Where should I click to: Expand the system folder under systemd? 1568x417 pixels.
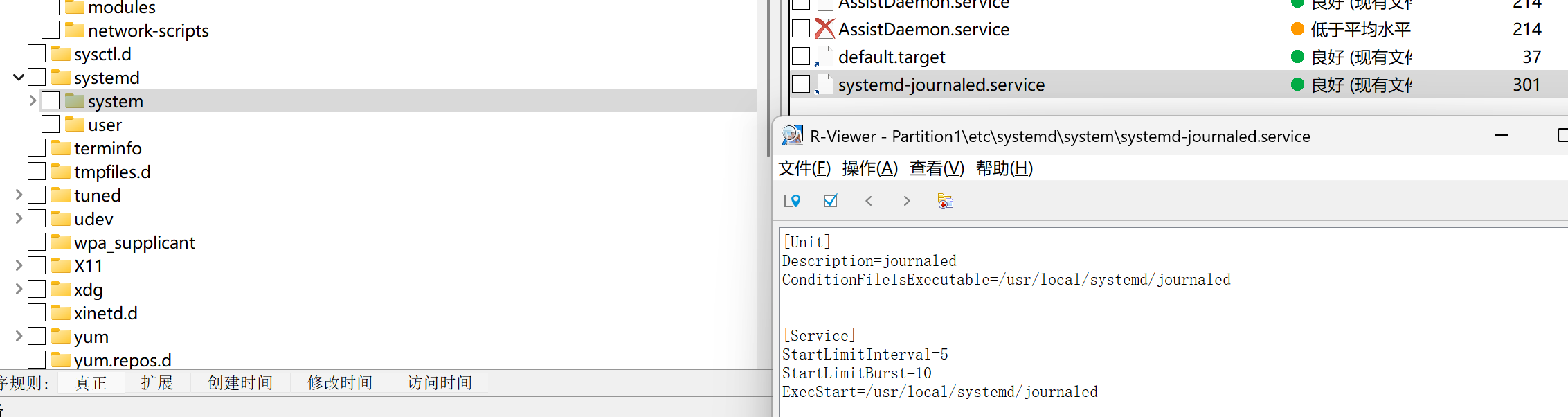click(33, 101)
